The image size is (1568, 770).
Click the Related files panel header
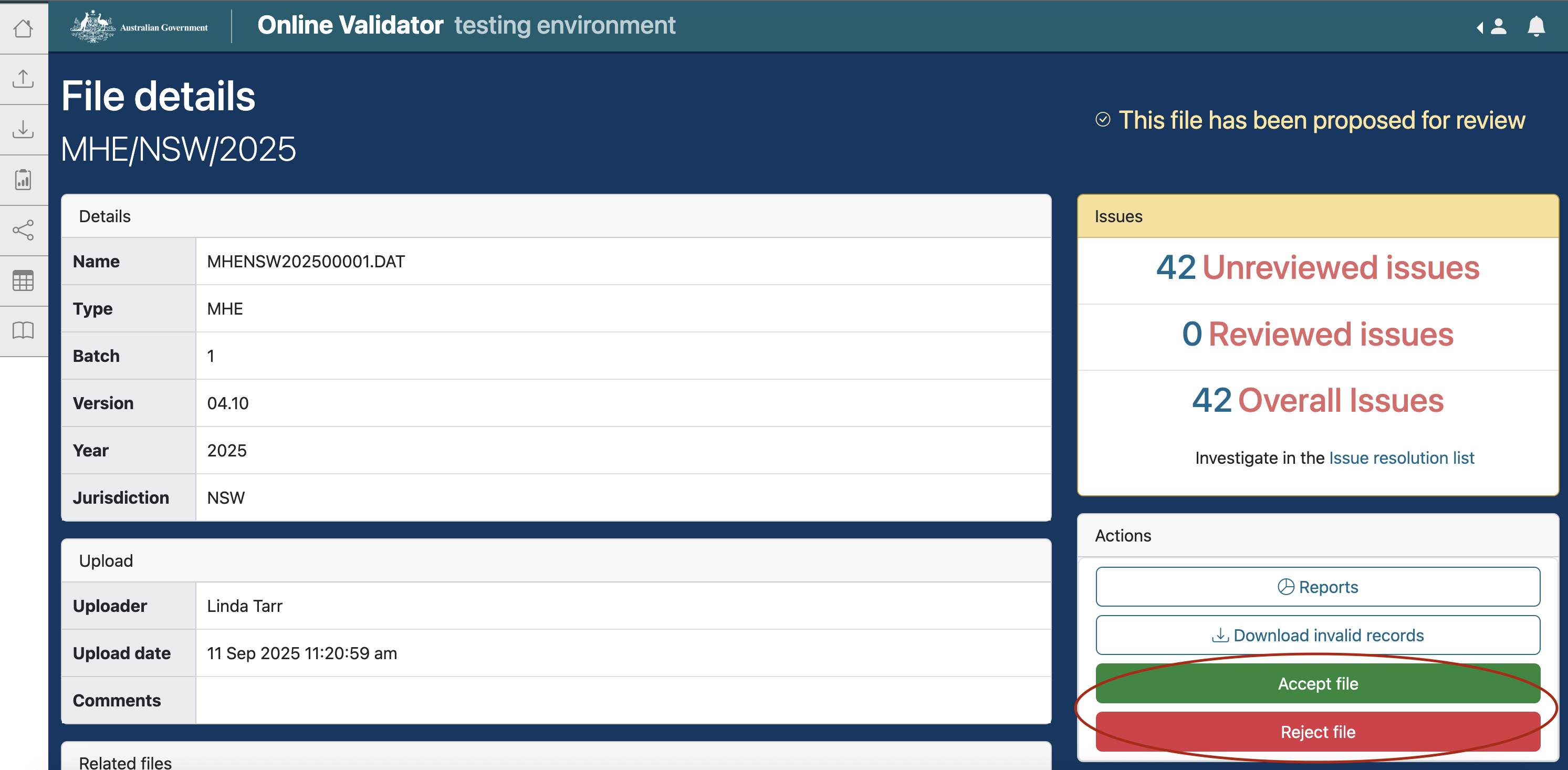click(126, 762)
